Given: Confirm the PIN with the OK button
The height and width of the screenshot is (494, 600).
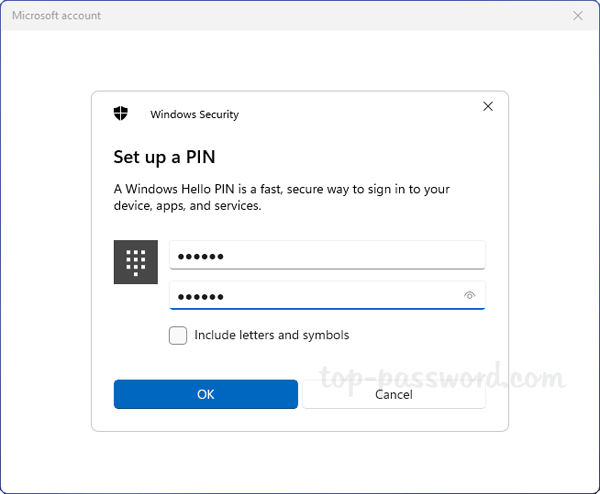Looking at the screenshot, I should 205,394.
